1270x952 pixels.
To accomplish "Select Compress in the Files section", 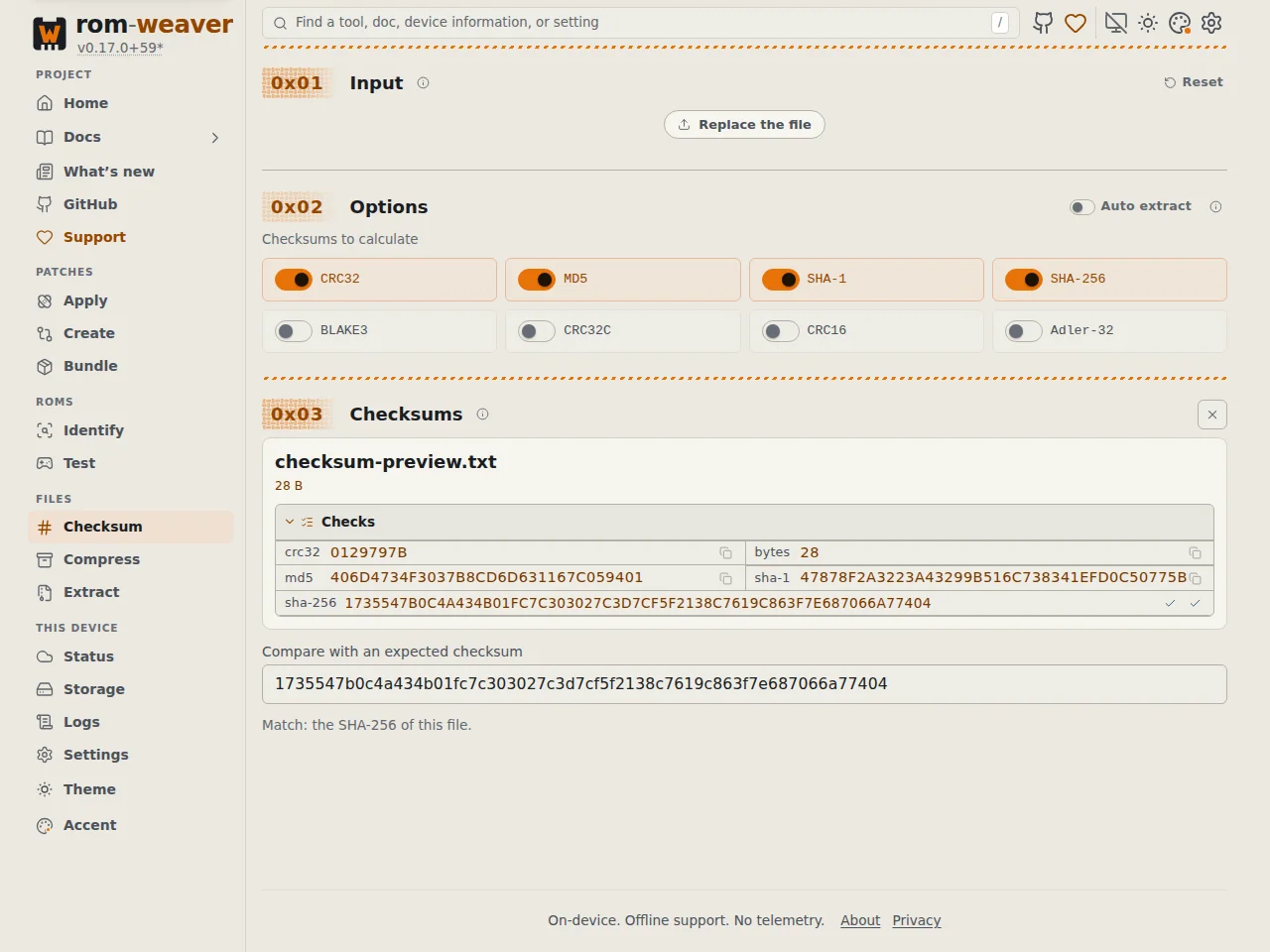I will 131,559.
